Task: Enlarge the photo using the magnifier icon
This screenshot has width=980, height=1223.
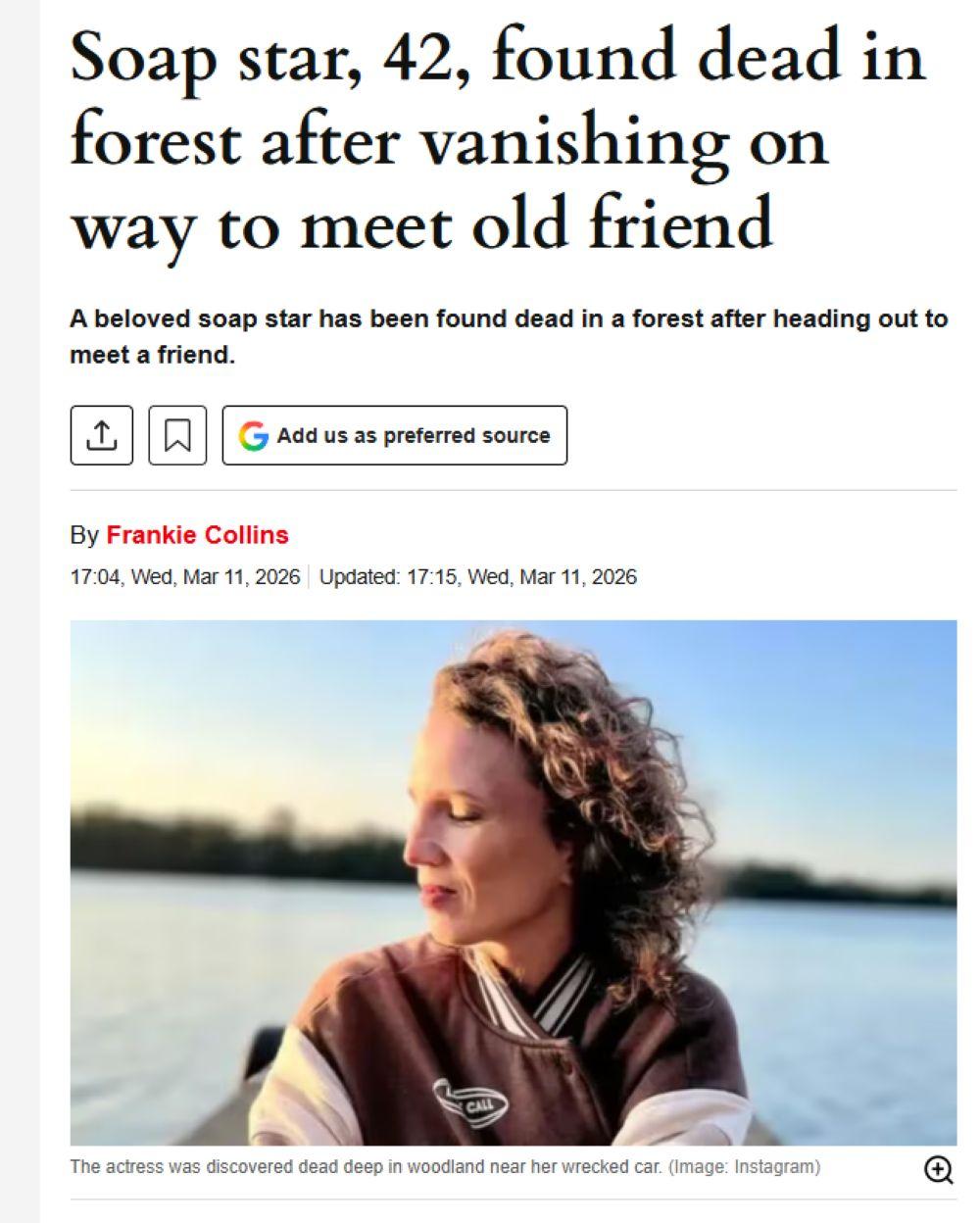Action: tap(938, 1168)
